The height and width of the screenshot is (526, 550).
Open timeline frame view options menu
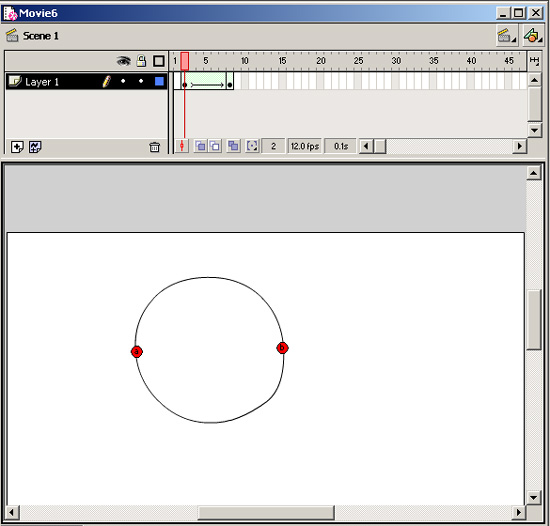(x=534, y=61)
